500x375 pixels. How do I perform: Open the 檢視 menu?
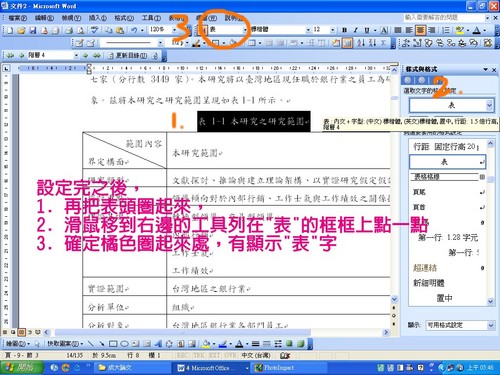(71, 18)
